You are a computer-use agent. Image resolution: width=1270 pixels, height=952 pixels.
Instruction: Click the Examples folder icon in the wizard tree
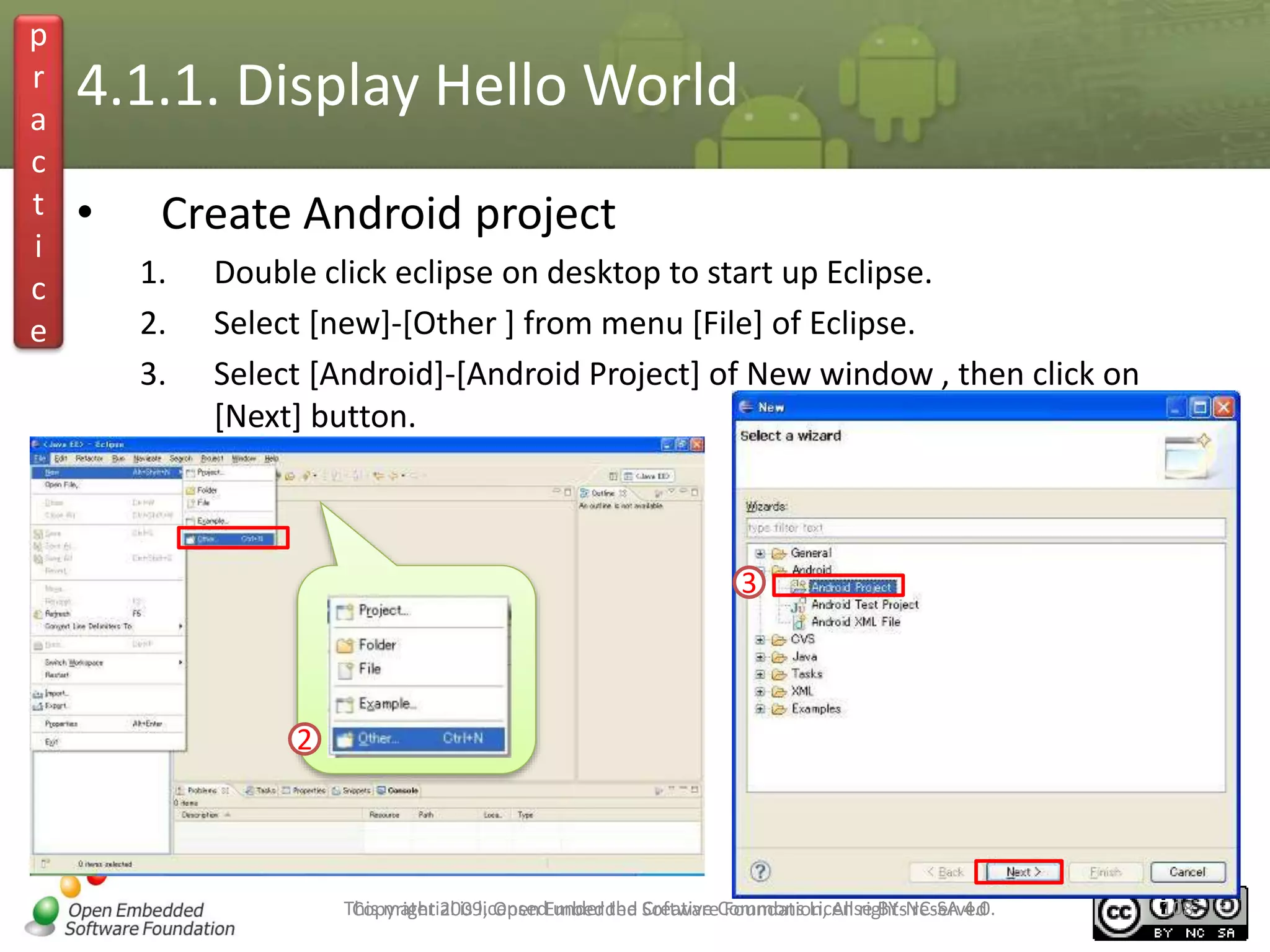779,710
